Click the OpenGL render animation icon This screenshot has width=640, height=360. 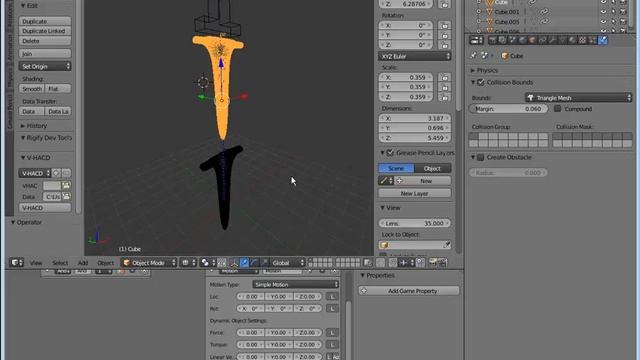tap(442, 262)
